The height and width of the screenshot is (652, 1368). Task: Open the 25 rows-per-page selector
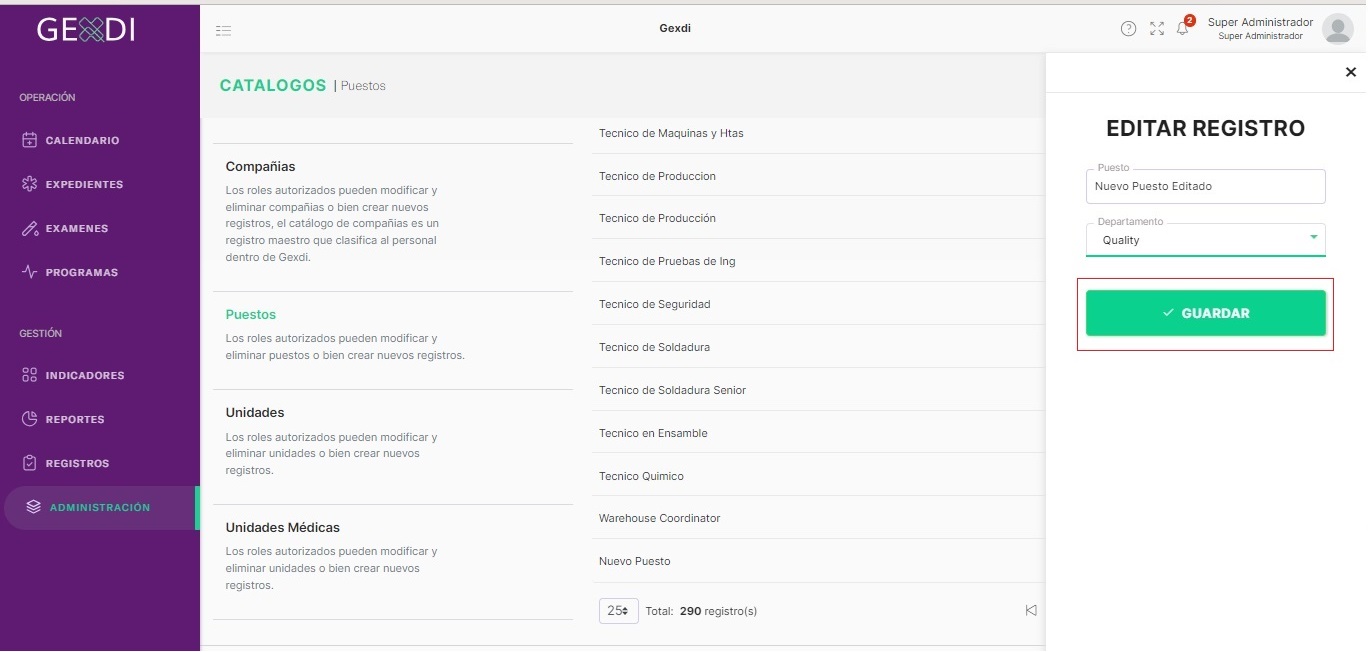619,611
